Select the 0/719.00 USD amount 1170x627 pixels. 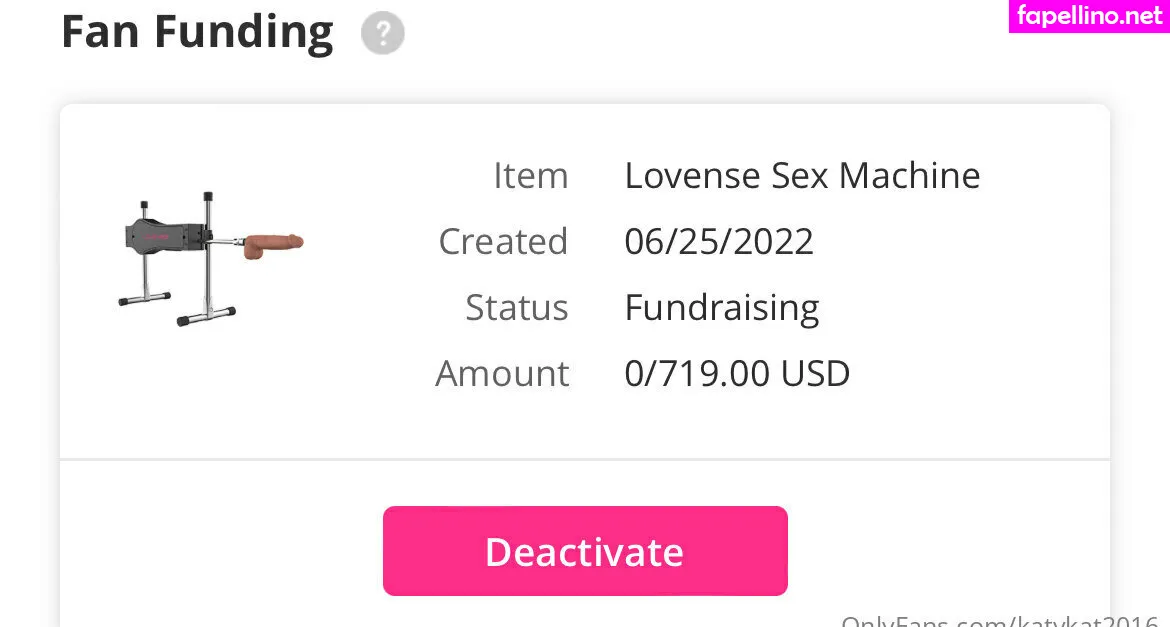[737, 374]
